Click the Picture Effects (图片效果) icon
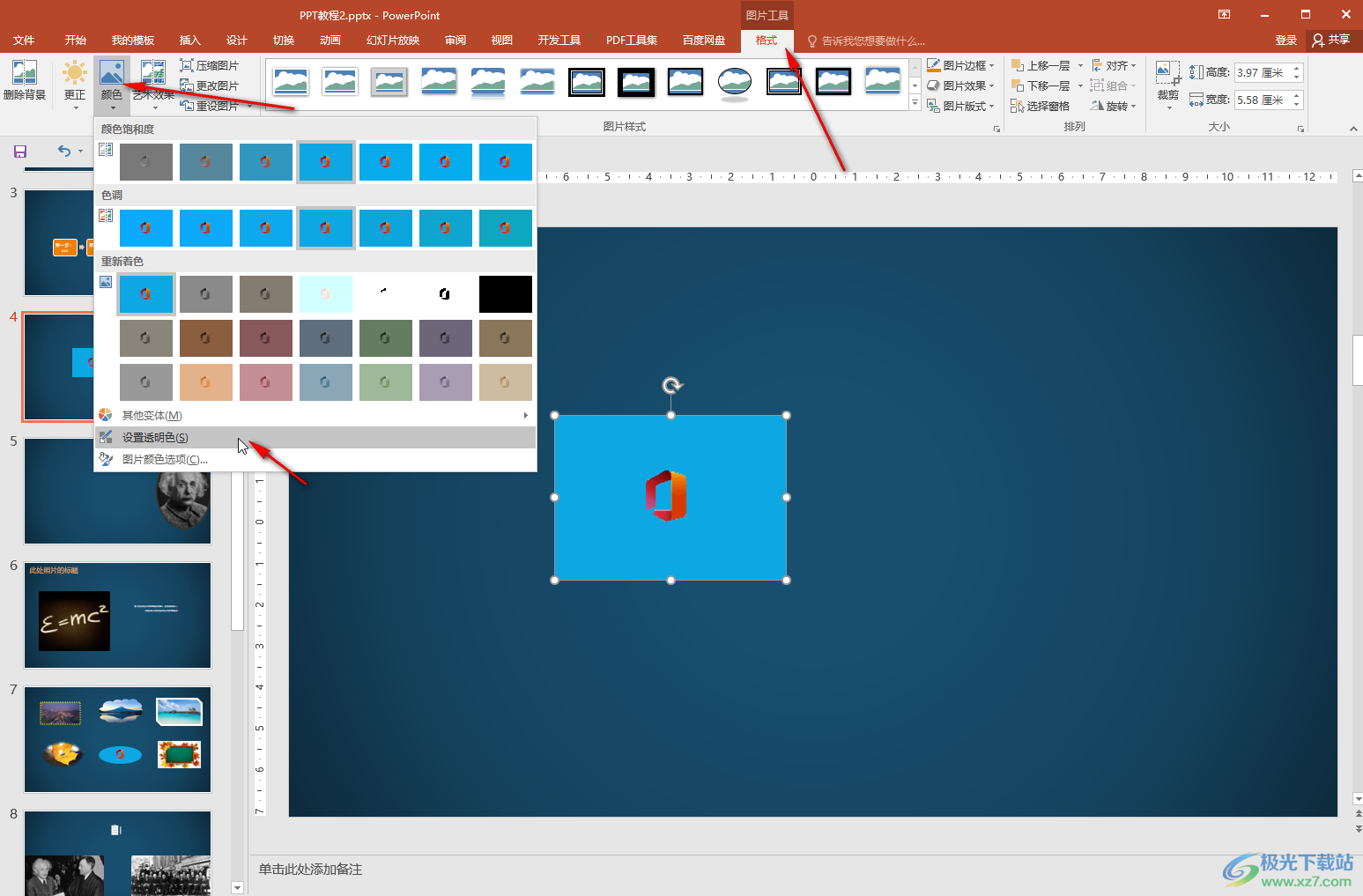Screen dimensions: 1363x896 [x=934, y=85]
